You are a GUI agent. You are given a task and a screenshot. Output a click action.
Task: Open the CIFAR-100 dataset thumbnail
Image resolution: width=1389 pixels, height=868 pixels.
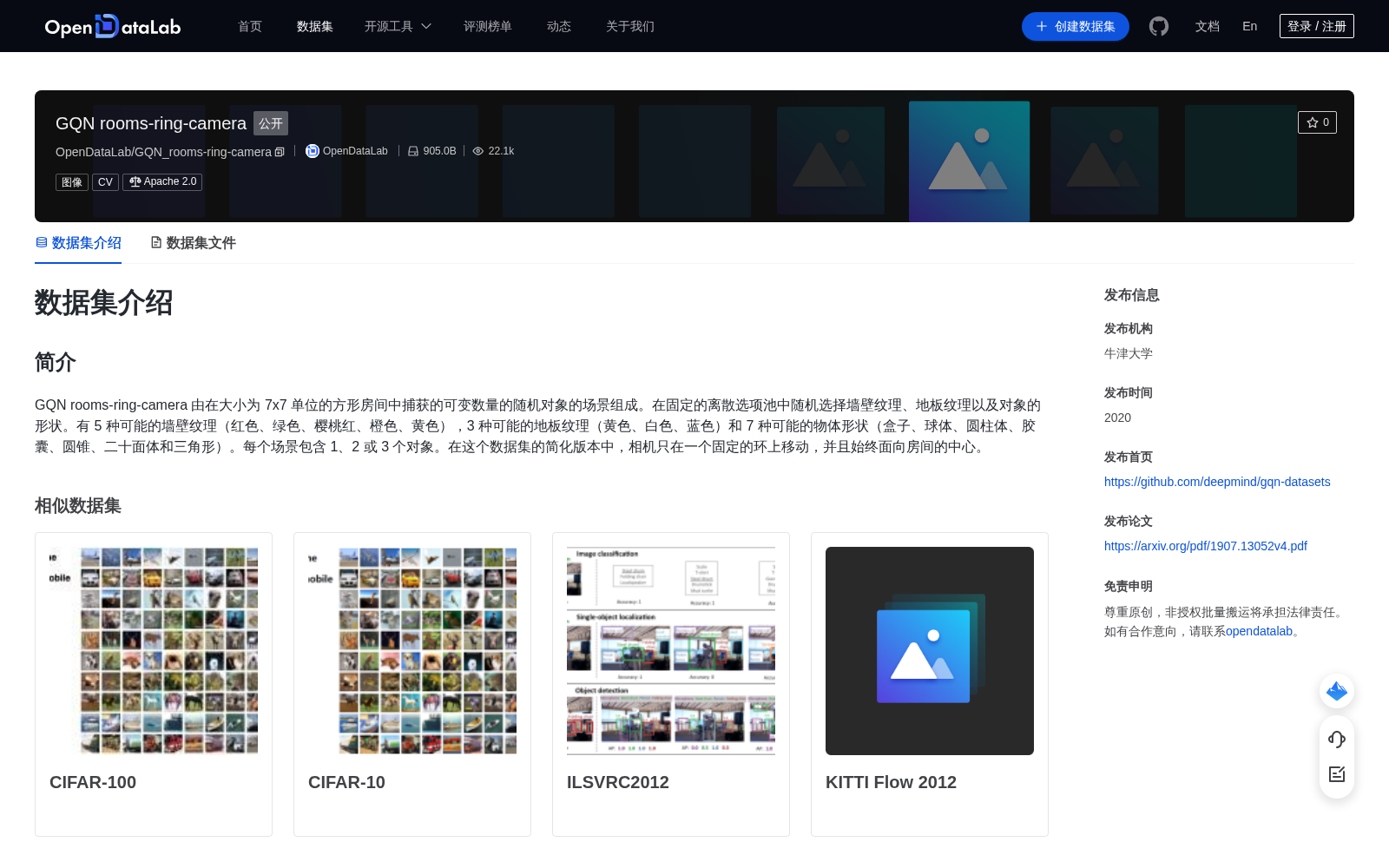point(154,651)
